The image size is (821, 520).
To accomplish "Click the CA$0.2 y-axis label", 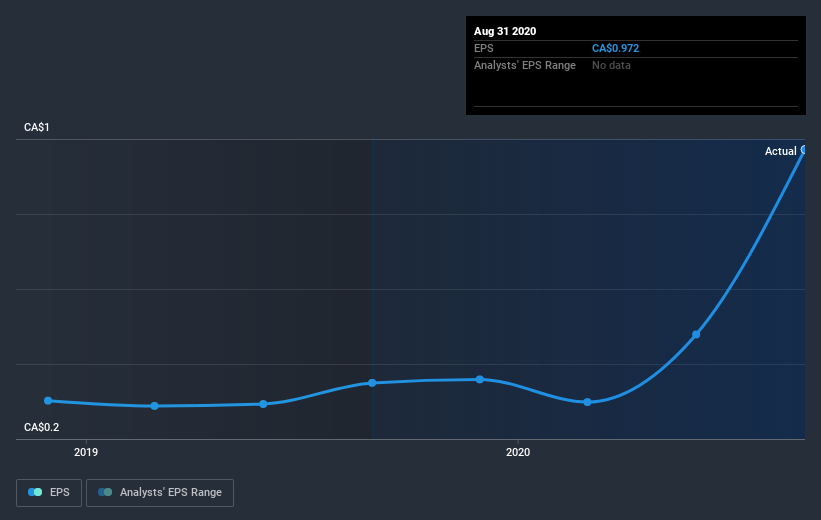I will tap(41, 427).
